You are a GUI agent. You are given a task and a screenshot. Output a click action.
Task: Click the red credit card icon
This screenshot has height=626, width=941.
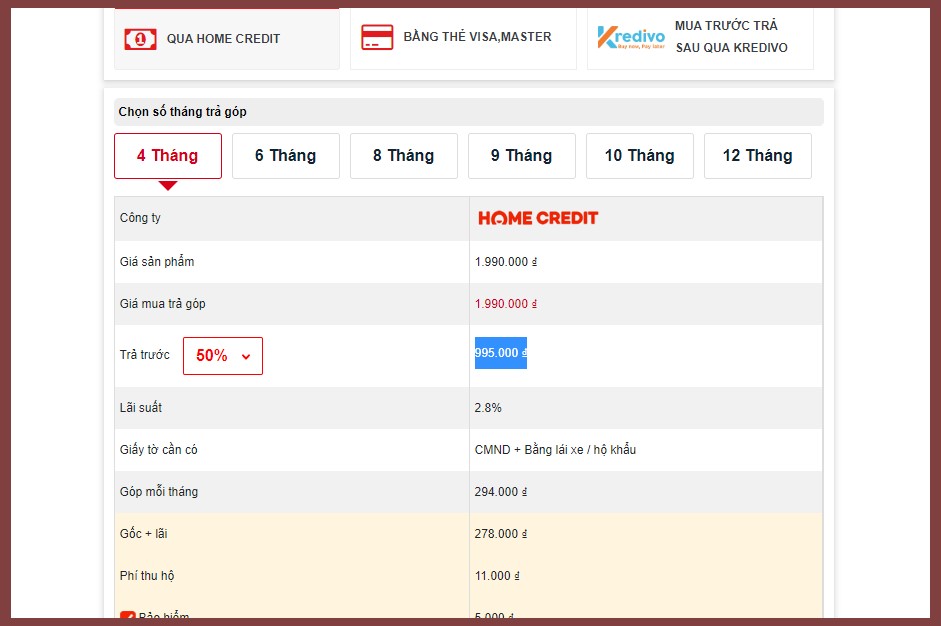[377, 37]
